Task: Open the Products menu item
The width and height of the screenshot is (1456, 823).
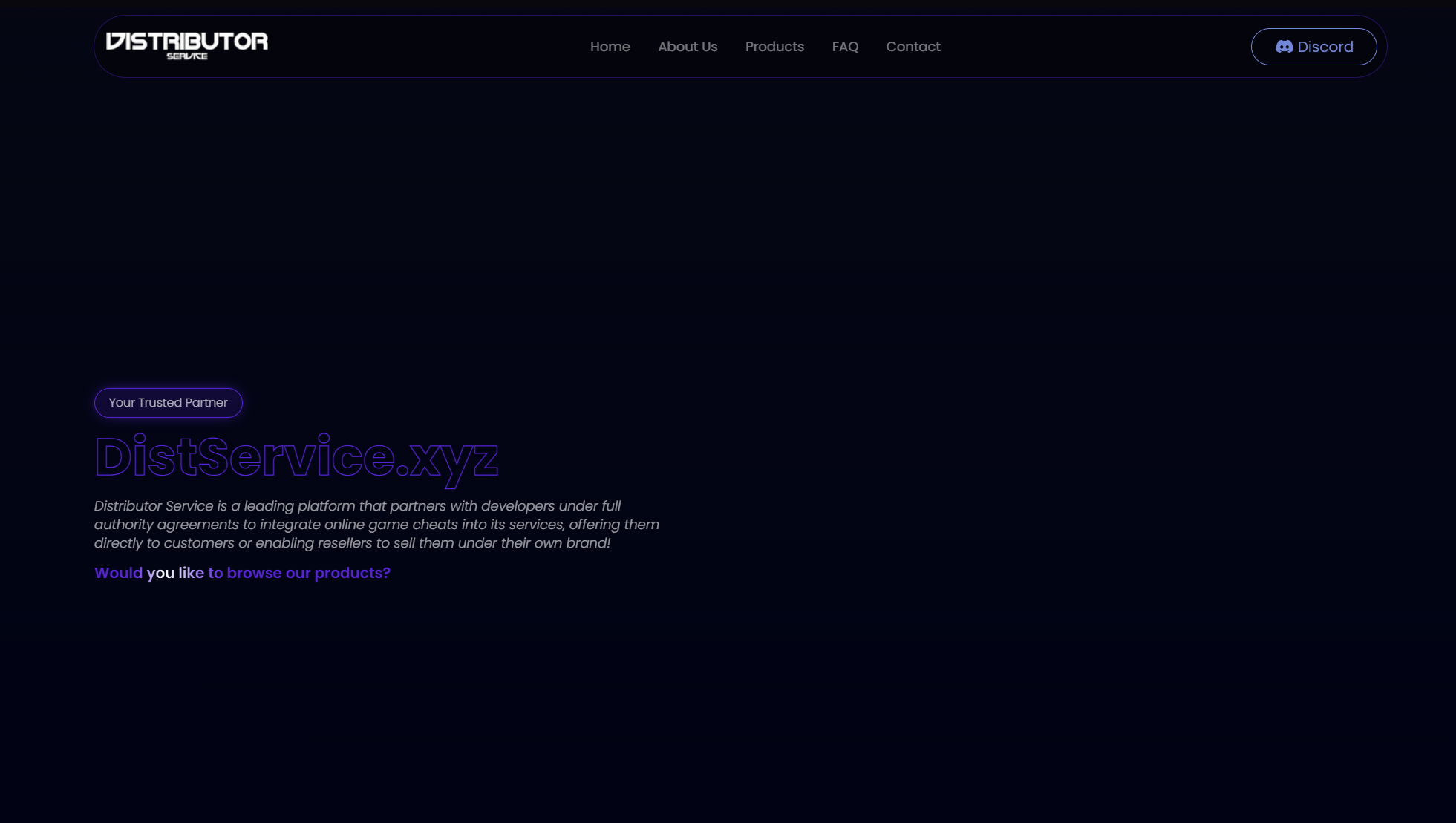Action: click(774, 47)
